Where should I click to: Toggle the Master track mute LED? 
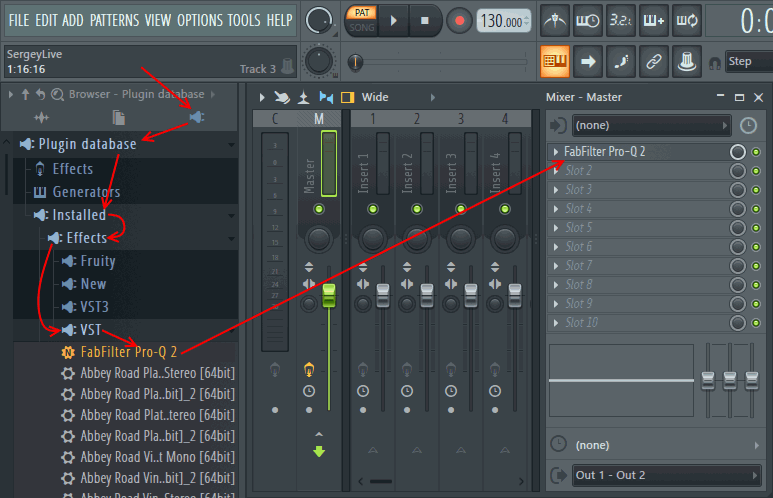tap(319, 209)
